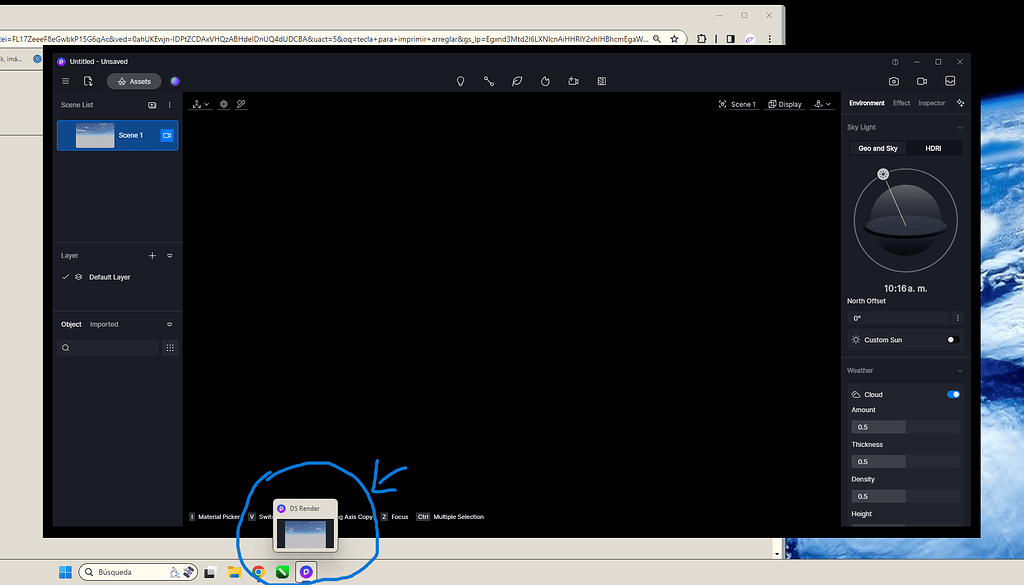The height and width of the screenshot is (585, 1024).
Task: Select the flame particle effect tool
Action: click(x=545, y=81)
